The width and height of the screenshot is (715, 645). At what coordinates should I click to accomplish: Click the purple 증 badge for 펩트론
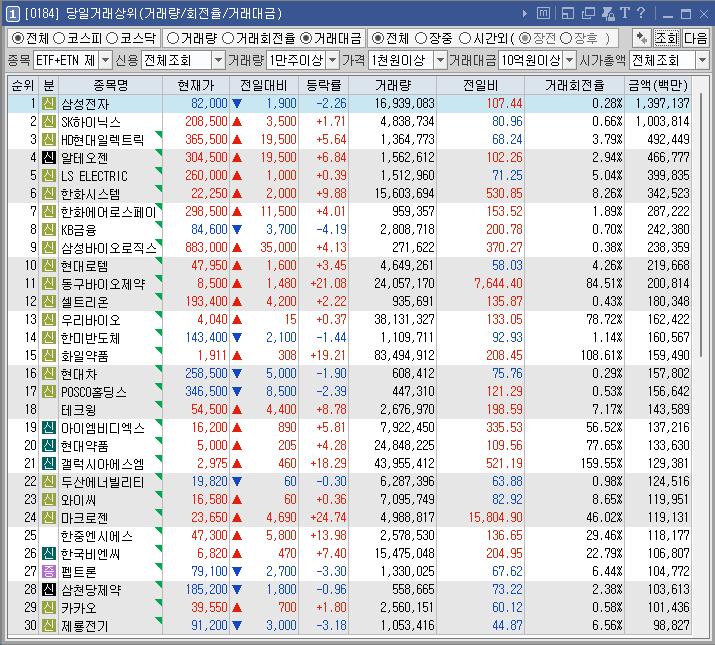[49, 572]
